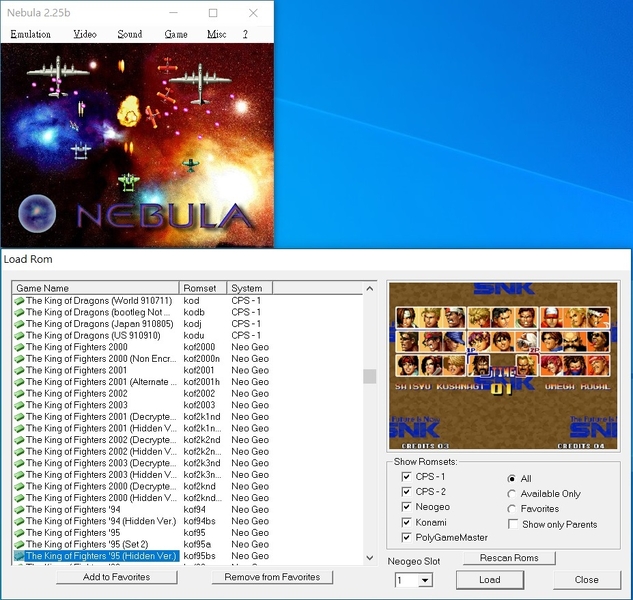The width and height of the screenshot is (633, 600).
Task: Click the rom list scrollbar down arrow
Action: click(x=369, y=558)
